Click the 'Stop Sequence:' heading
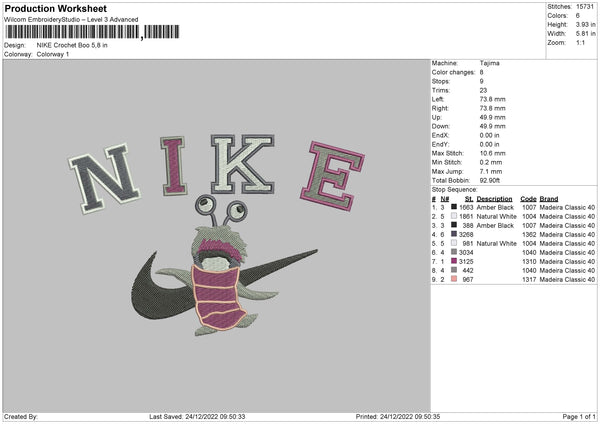 [x=455, y=190]
